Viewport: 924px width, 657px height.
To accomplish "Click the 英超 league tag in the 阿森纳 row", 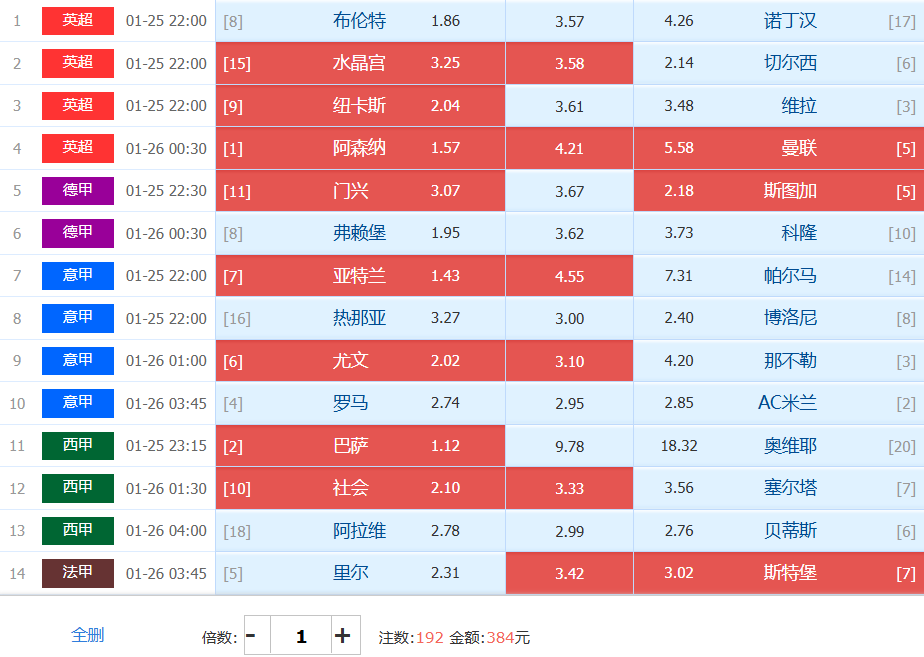I will [78, 147].
